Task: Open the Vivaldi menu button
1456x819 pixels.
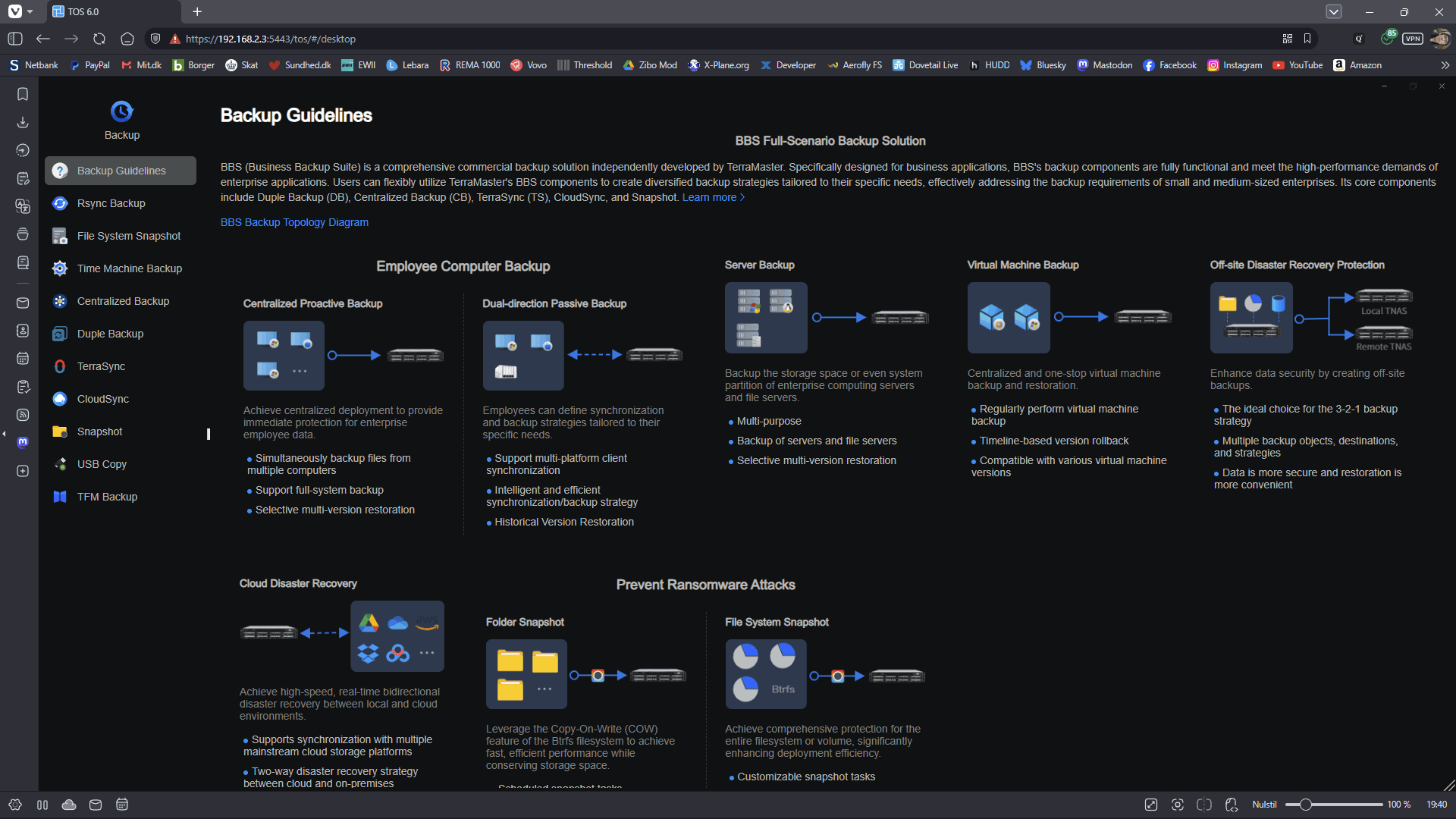Action: click(x=17, y=11)
